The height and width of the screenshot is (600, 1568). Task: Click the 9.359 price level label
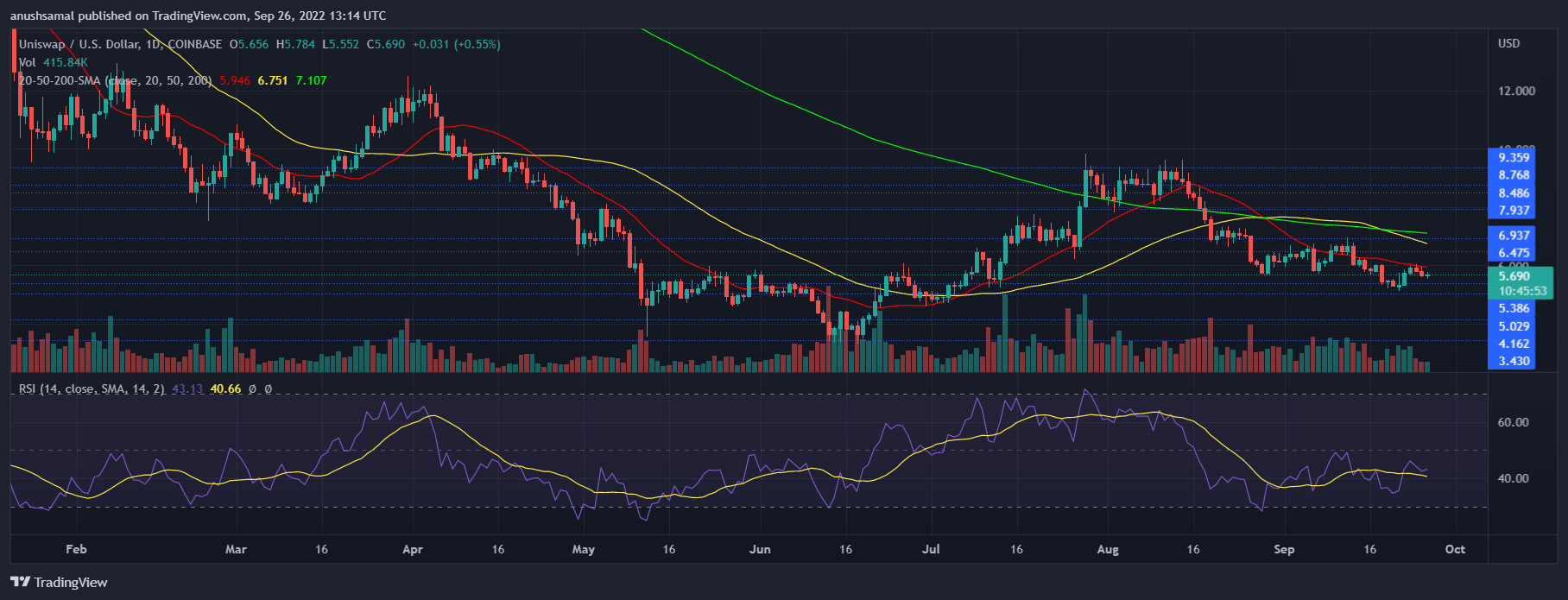coord(1514,158)
